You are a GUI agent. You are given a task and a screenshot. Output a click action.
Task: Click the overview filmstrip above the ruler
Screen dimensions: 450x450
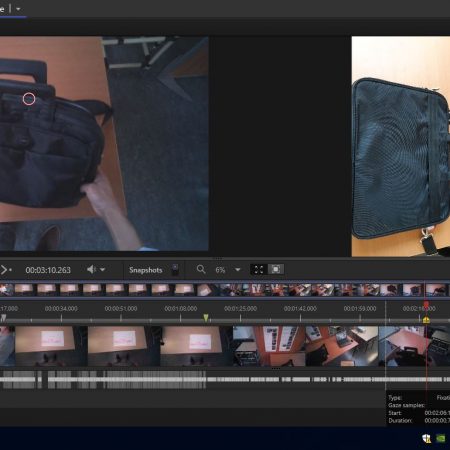225,290
